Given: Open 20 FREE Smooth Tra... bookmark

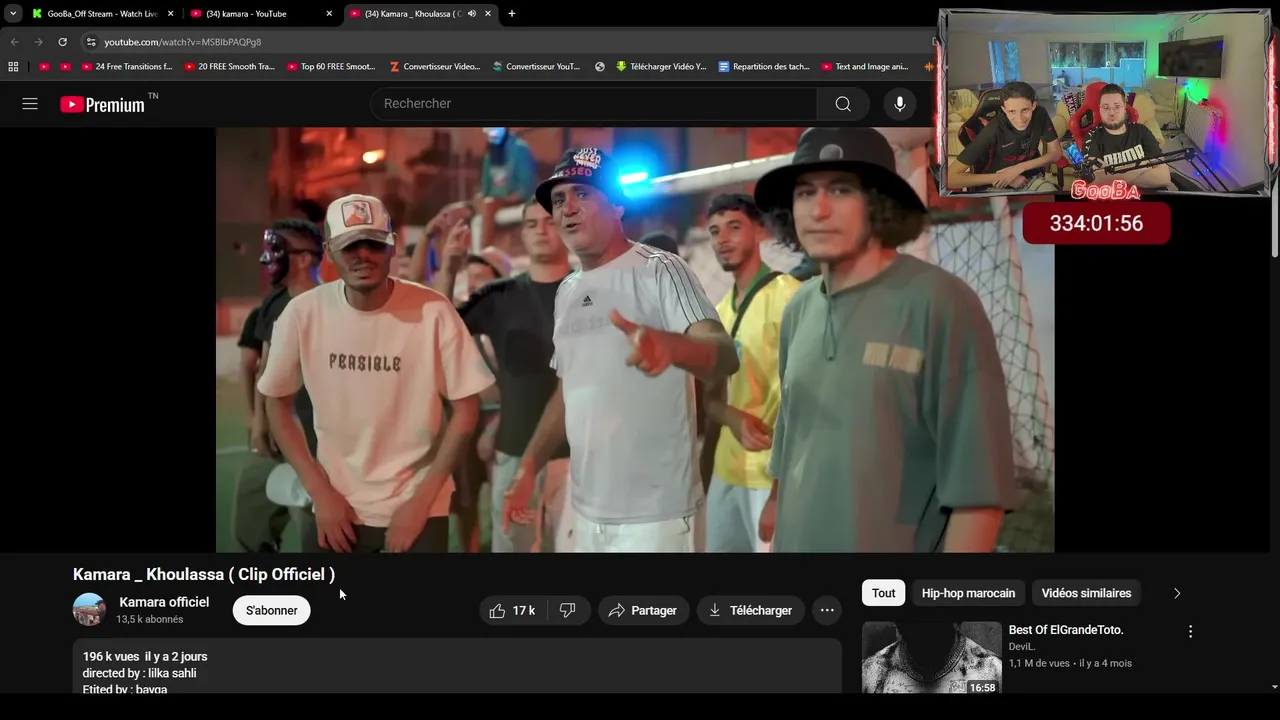Looking at the screenshot, I should tap(229, 67).
